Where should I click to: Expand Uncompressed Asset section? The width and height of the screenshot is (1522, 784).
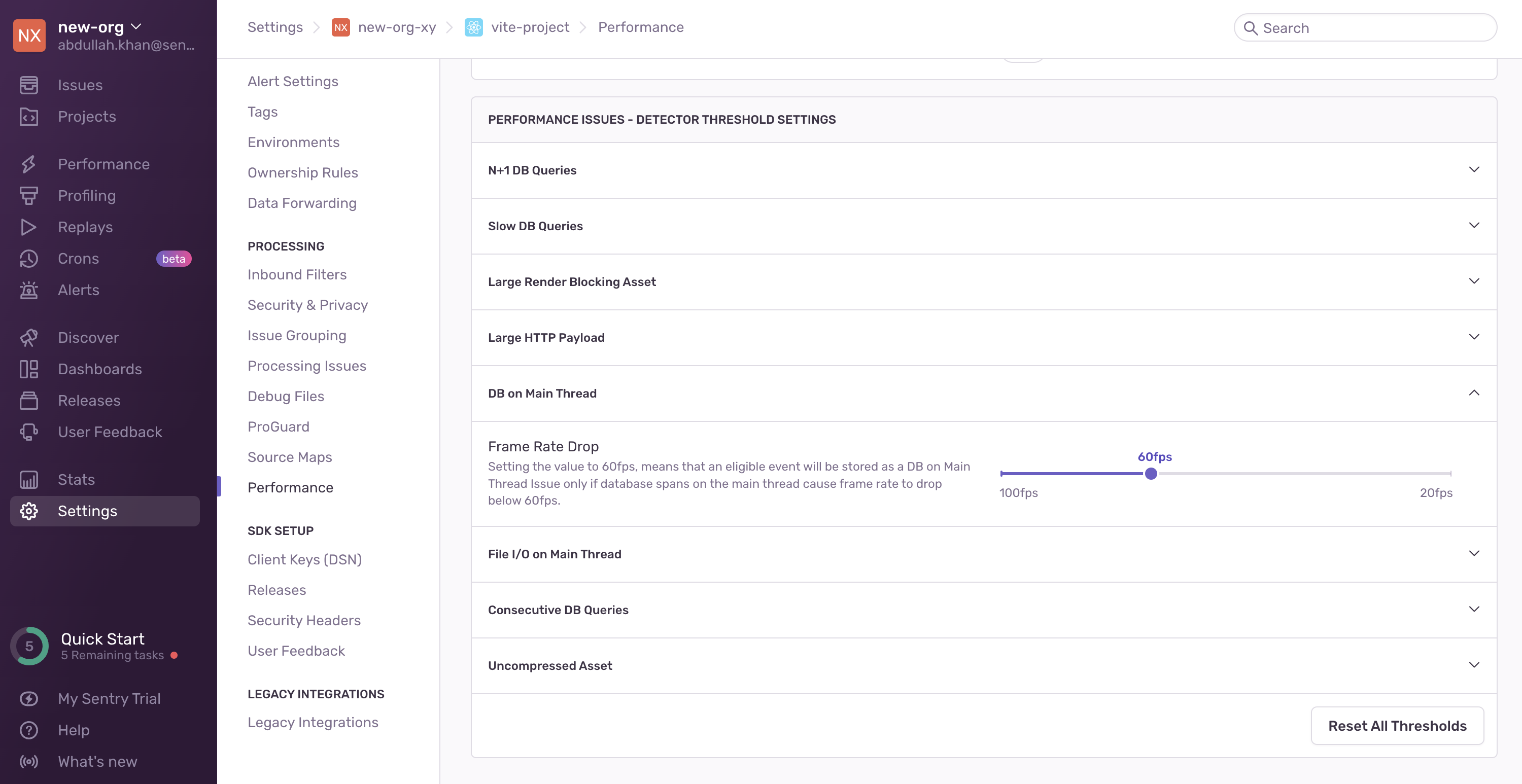coord(1474,665)
